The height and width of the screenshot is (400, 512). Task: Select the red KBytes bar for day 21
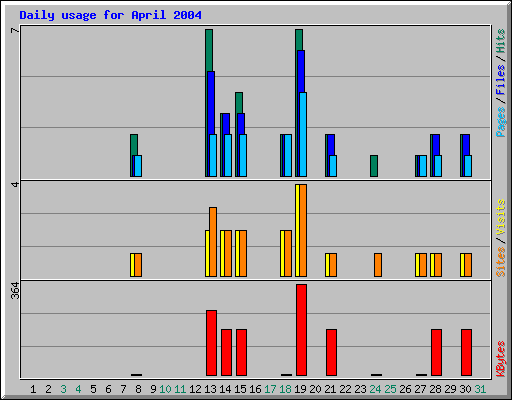[331, 352]
